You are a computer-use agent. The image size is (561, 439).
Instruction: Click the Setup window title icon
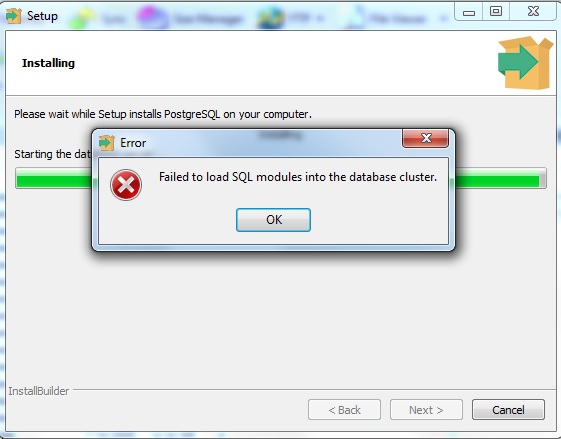[x=14, y=16]
